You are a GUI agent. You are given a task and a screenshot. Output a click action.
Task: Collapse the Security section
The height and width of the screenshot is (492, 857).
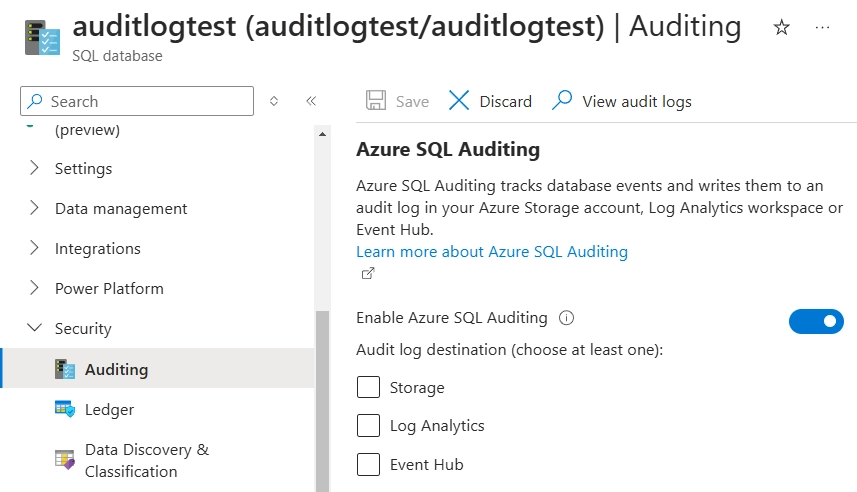point(83,328)
